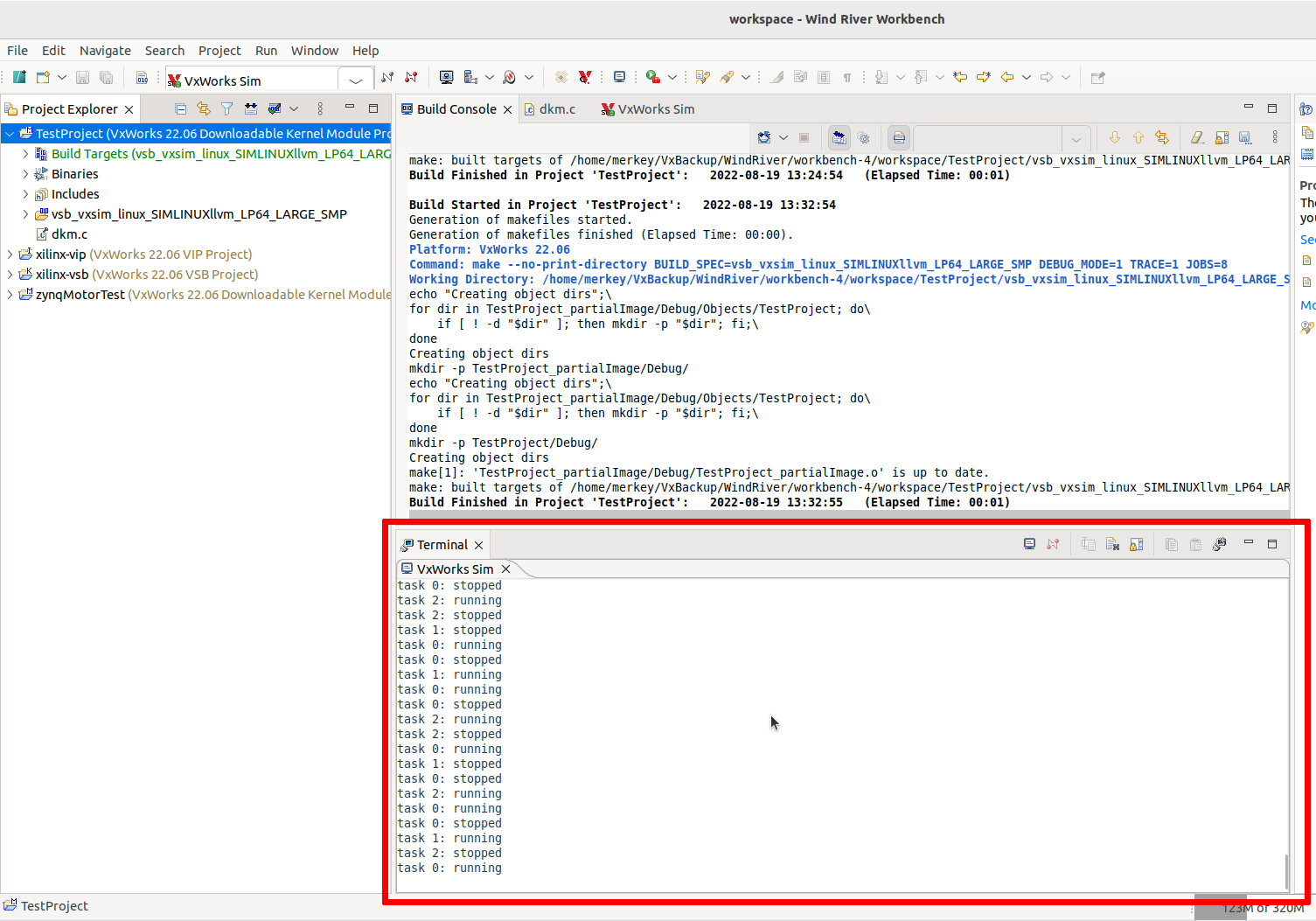Click the Next Error down-arrow in Build Console

[x=1114, y=137]
